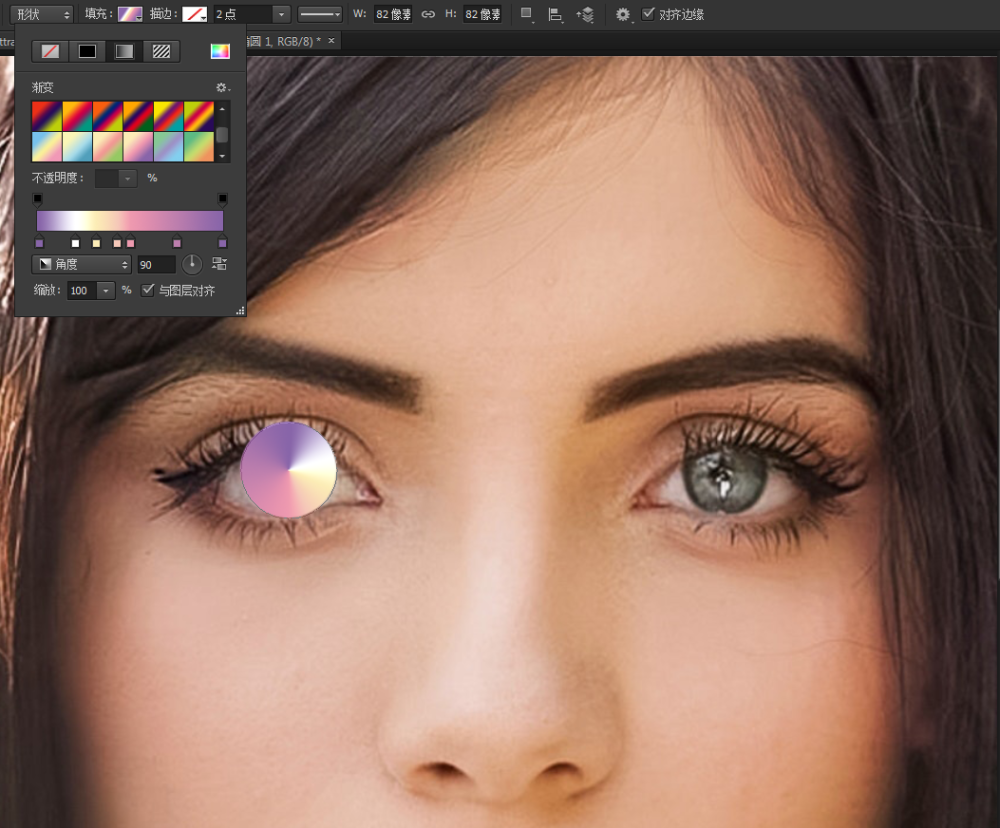1000x828 pixels.
Task: Expand the 不透明度 opacity dropdown arrow
Action: click(x=128, y=179)
